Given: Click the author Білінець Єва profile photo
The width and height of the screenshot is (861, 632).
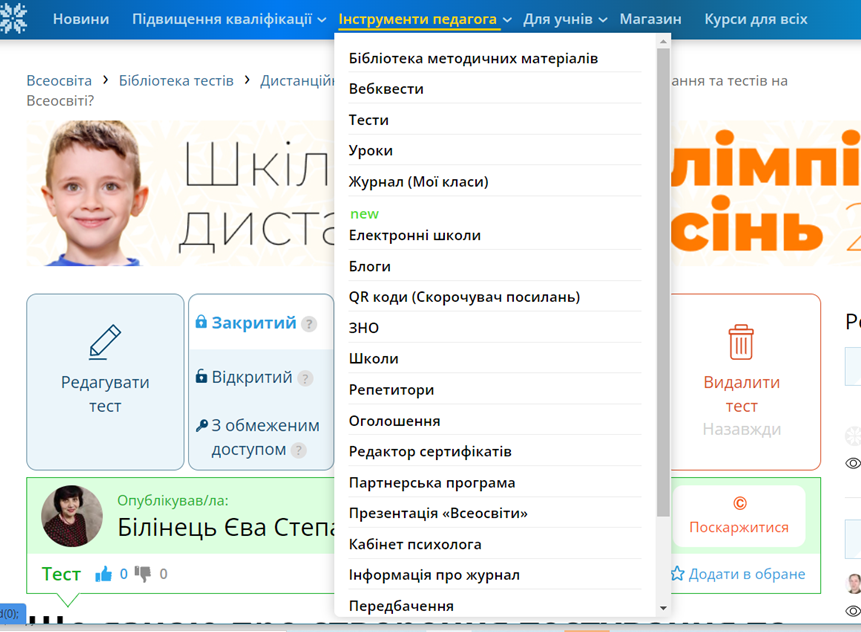Looking at the screenshot, I should pos(72,516).
